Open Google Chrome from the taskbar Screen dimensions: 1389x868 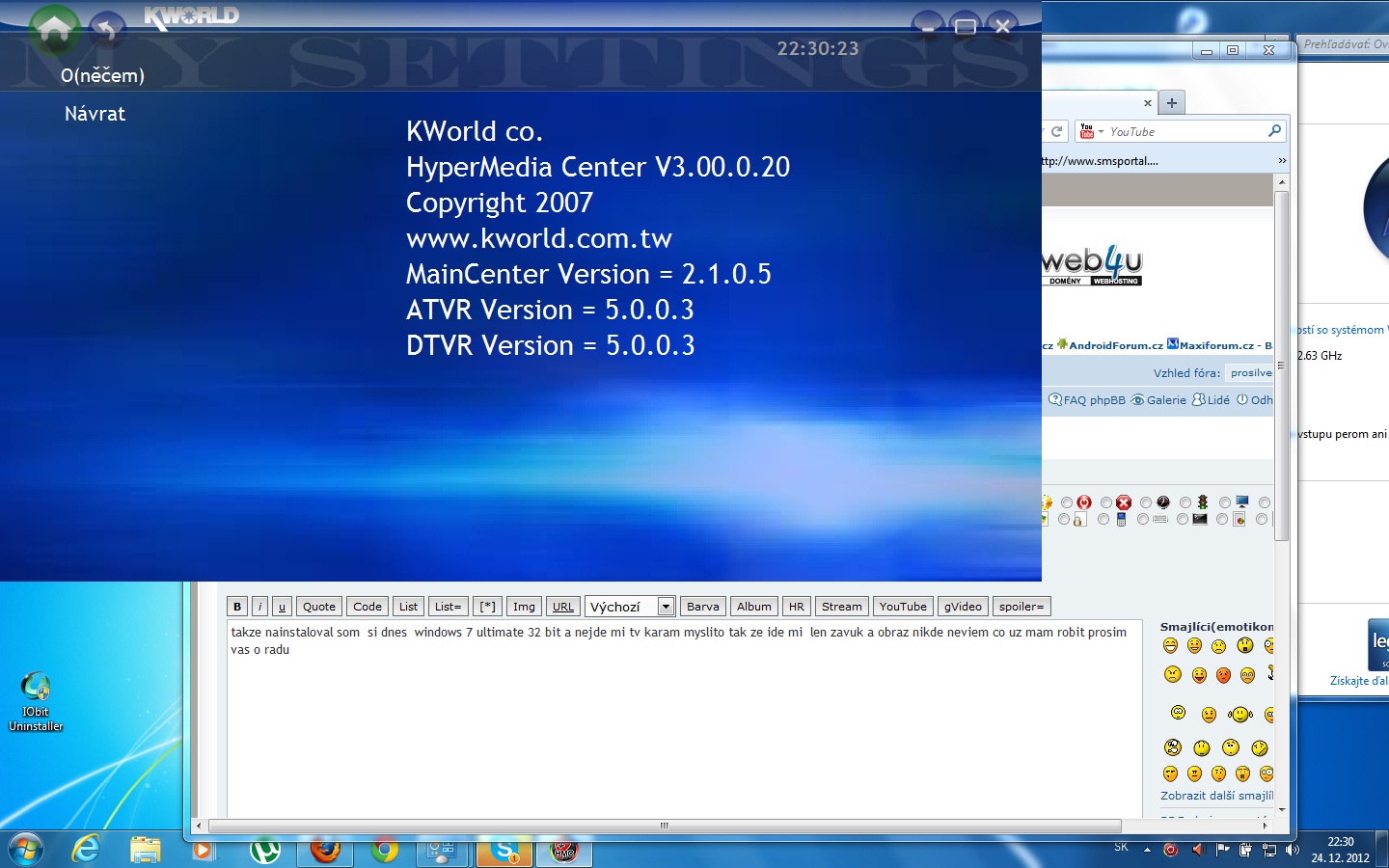[x=385, y=850]
